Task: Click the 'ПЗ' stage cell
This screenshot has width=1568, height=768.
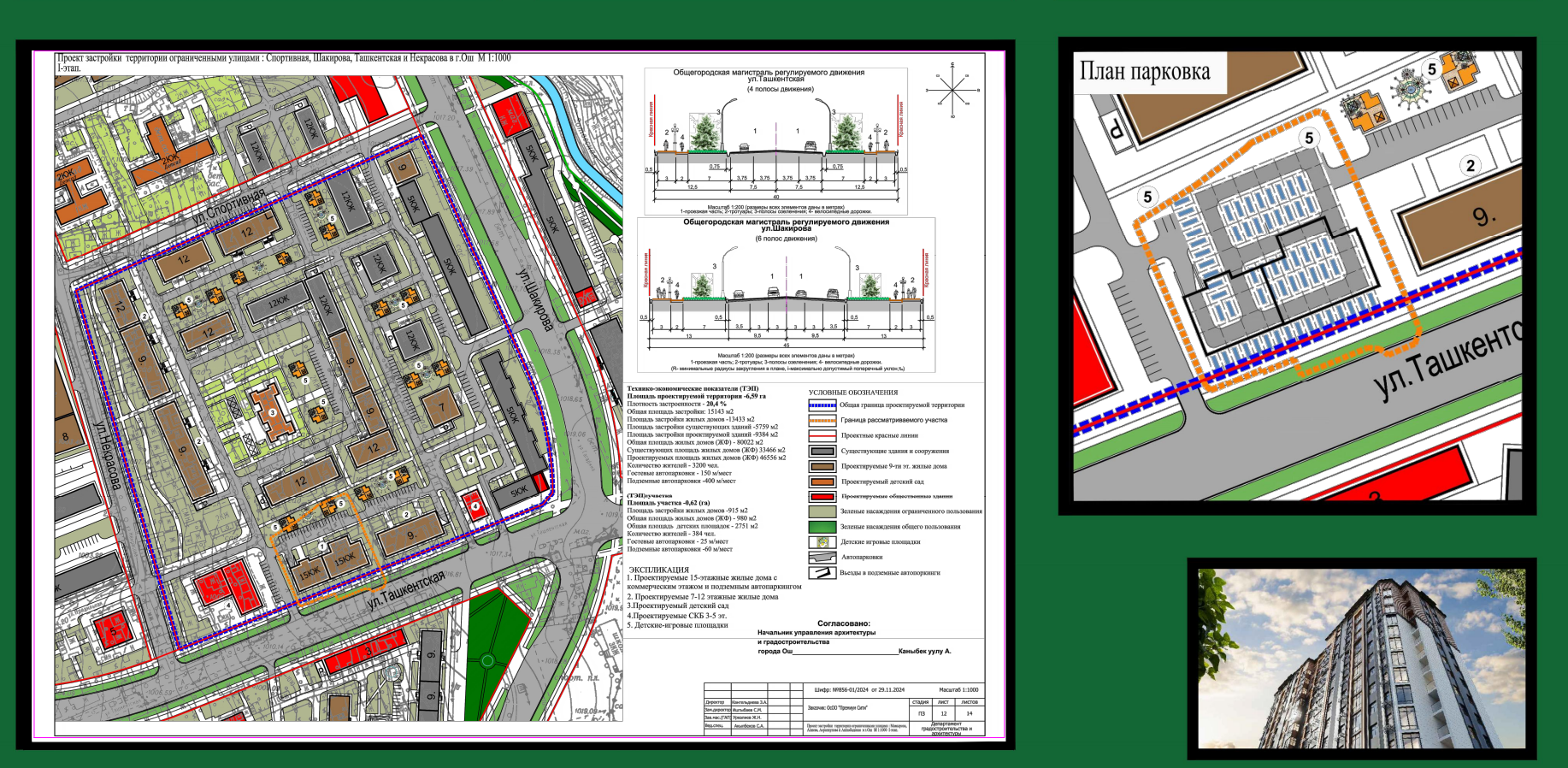Action: (x=921, y=712)
